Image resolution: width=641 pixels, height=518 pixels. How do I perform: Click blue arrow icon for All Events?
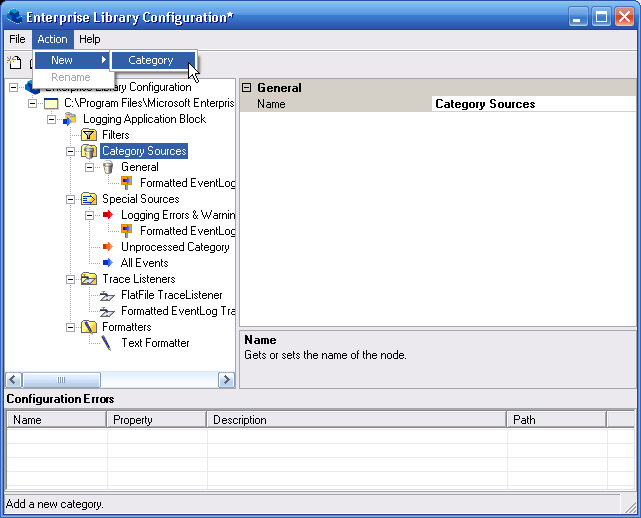click(108, 262)
